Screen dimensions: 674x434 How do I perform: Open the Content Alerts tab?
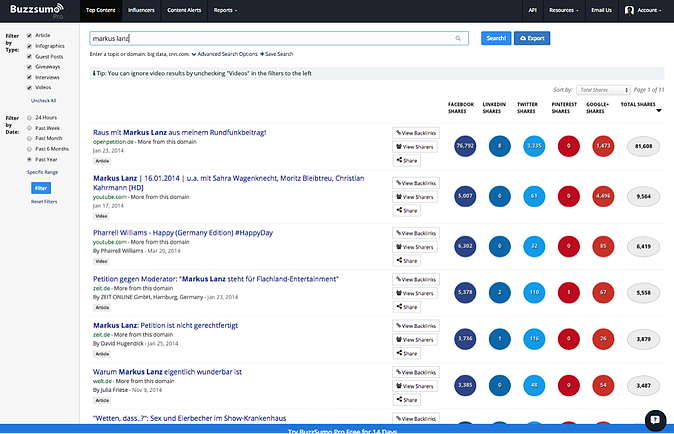[184, 10]
